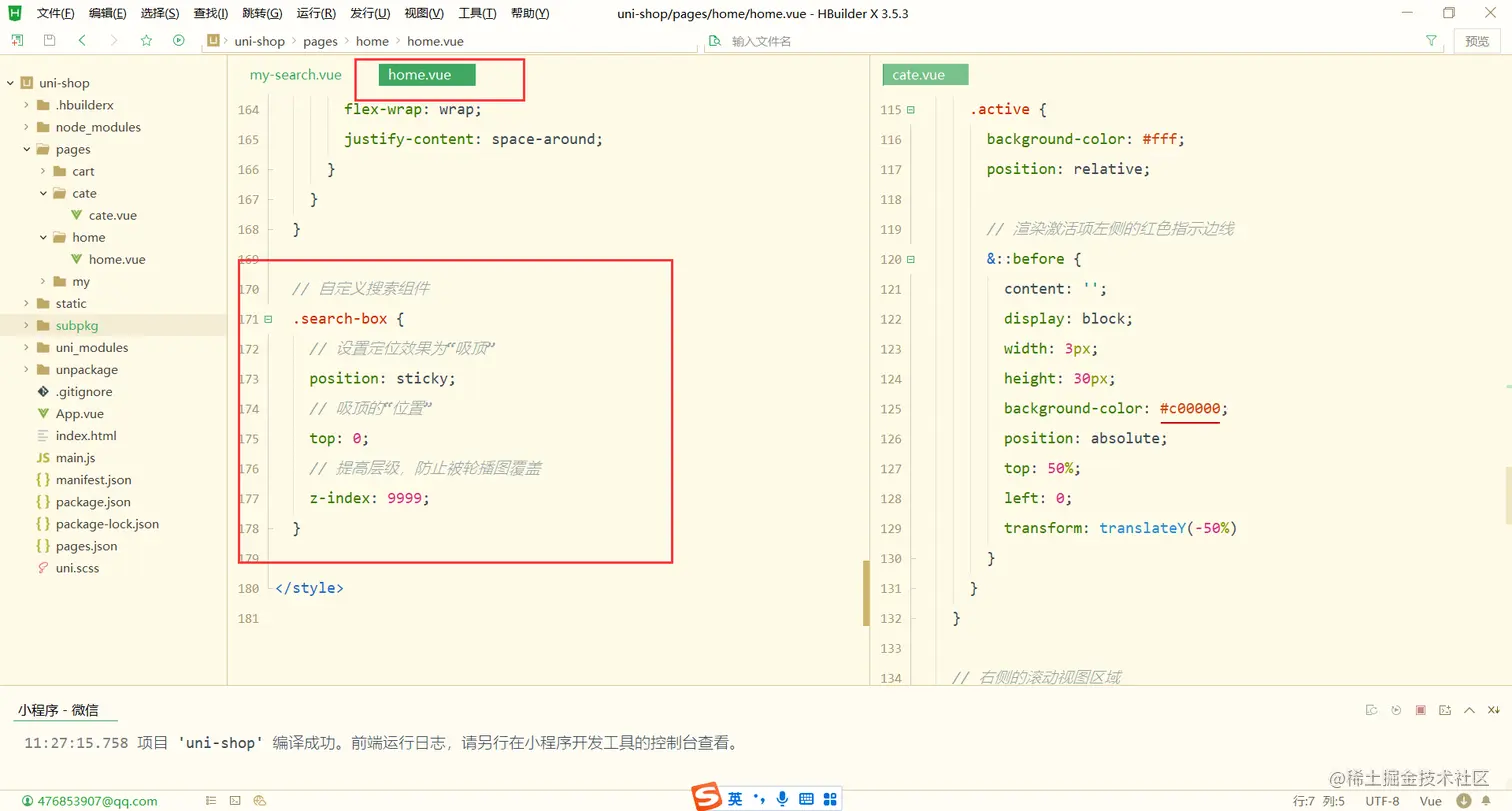Expand the subpkg folder
The width and height of the screenshot is (1512, 811).
click(26, 325)
